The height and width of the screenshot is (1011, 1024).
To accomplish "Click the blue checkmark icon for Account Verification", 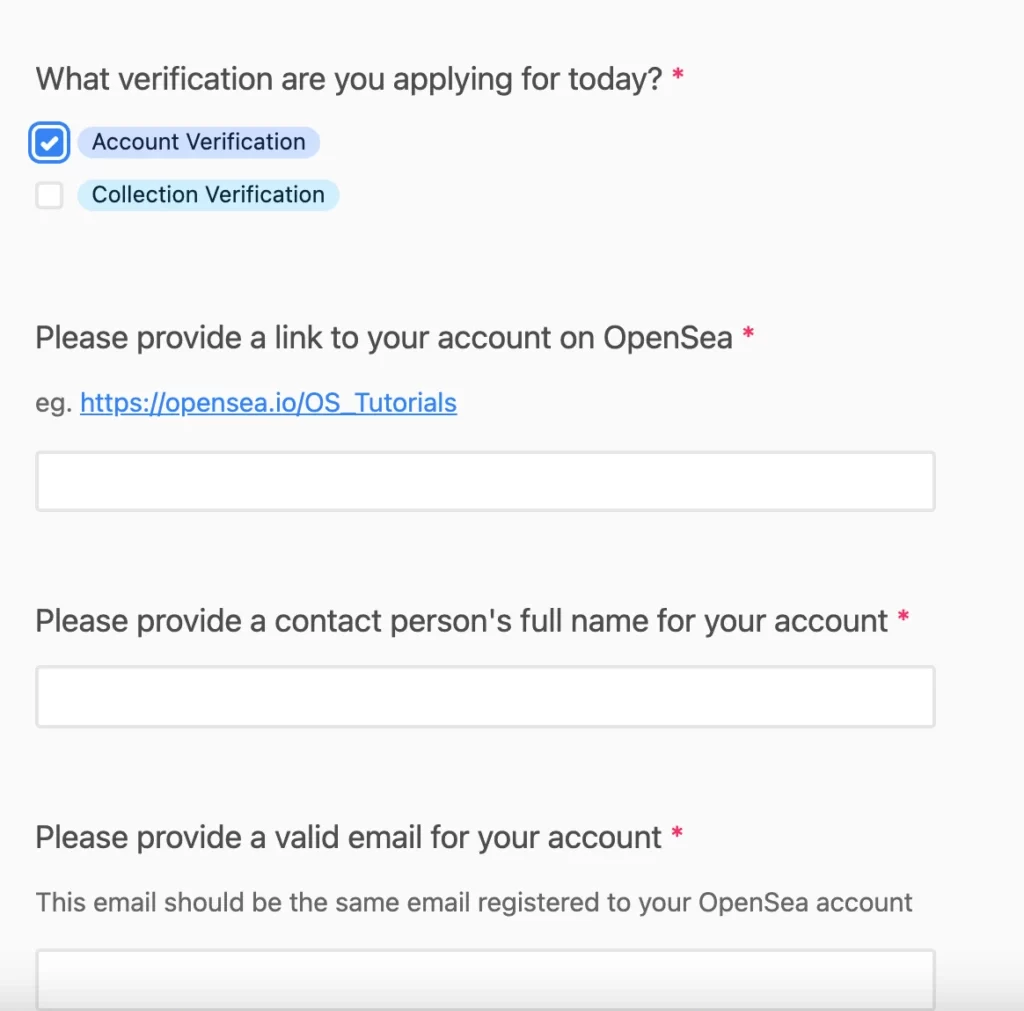I will click(x=49, y=142).
